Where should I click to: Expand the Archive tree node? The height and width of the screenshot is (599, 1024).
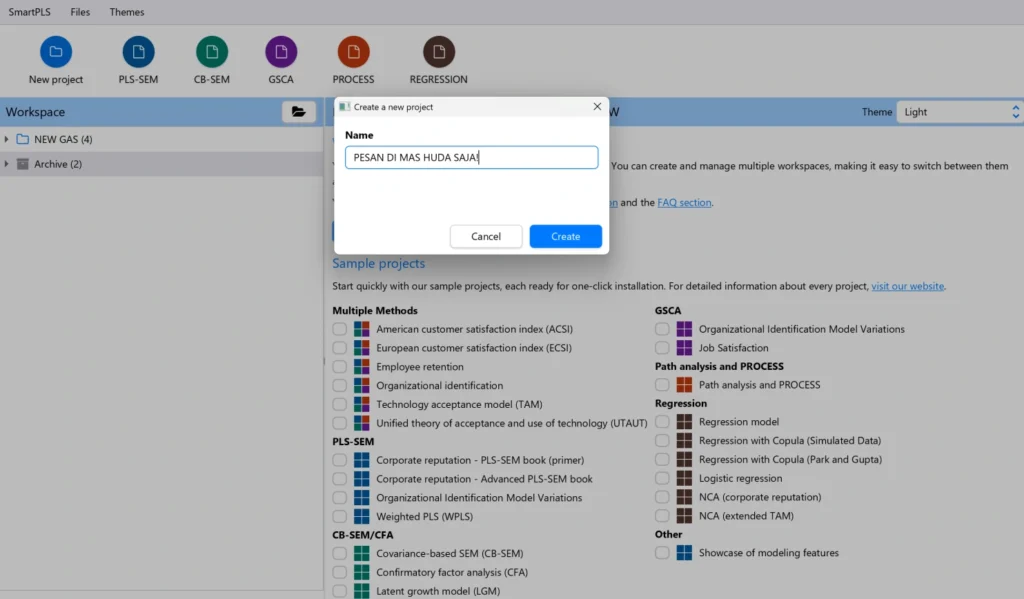[7, 164]
